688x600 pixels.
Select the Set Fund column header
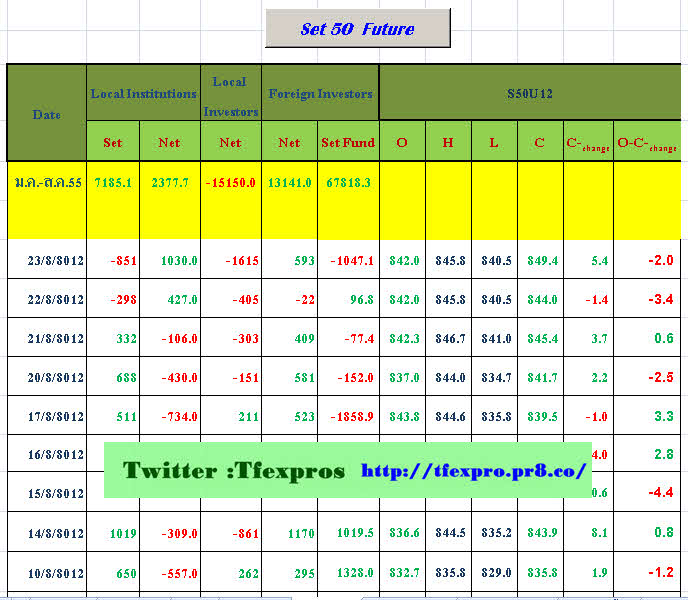(348, 142)
